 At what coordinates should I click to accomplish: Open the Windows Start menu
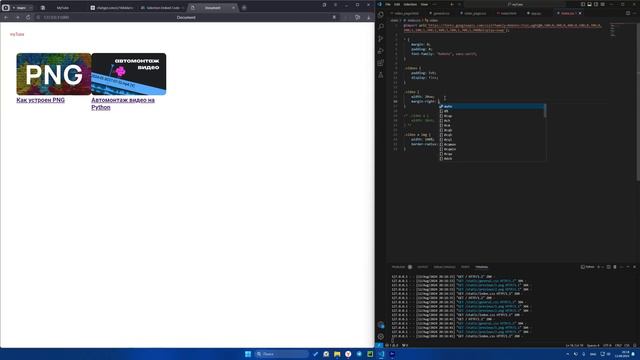[248, 354]
